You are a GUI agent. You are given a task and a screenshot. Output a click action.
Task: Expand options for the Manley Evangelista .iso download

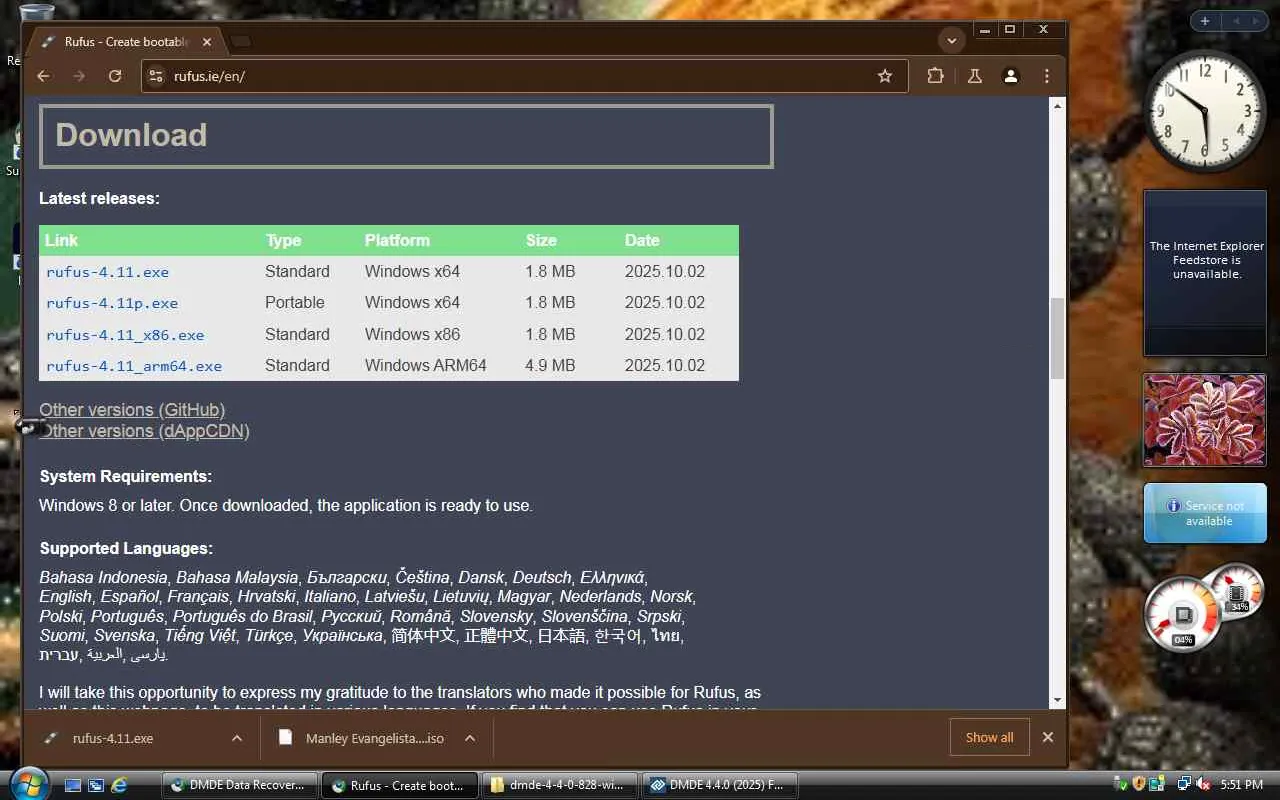(470, 738)
